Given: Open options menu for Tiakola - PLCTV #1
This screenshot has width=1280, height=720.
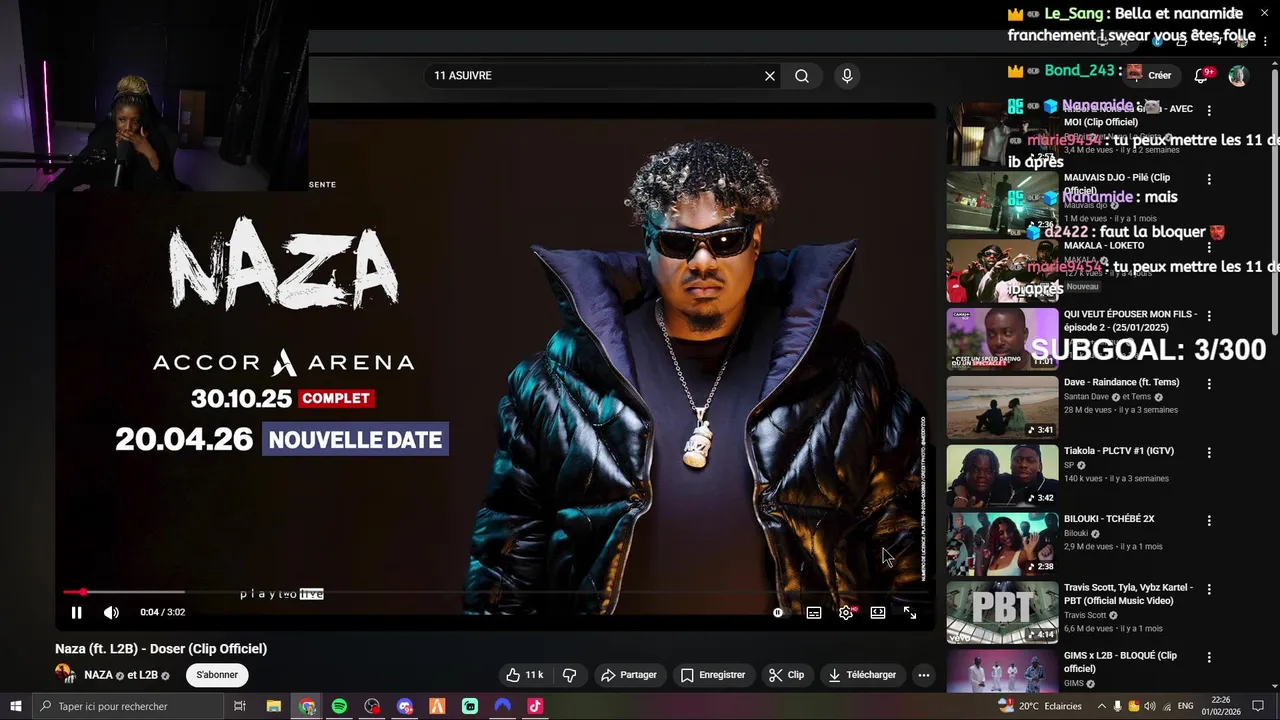Looking at the screenshot, I should tap(1209, 452).
